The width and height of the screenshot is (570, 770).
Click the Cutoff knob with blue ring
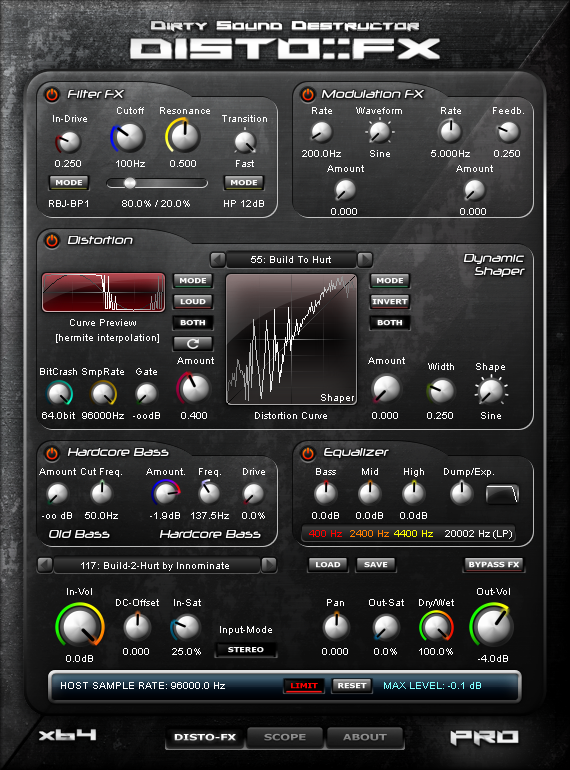click(x=129, y=138)
